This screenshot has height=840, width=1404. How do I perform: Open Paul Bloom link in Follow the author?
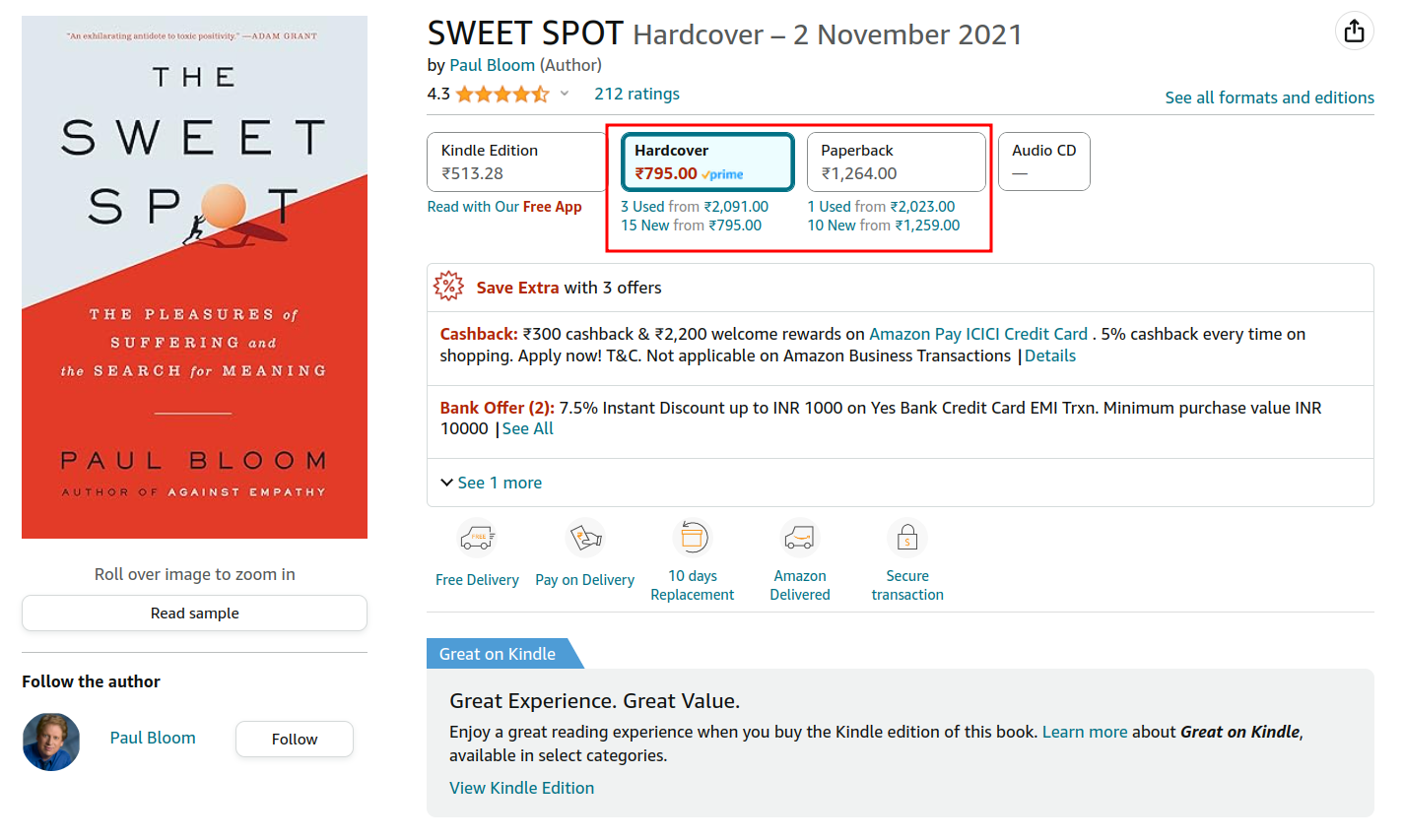click(x=153, y=738)
